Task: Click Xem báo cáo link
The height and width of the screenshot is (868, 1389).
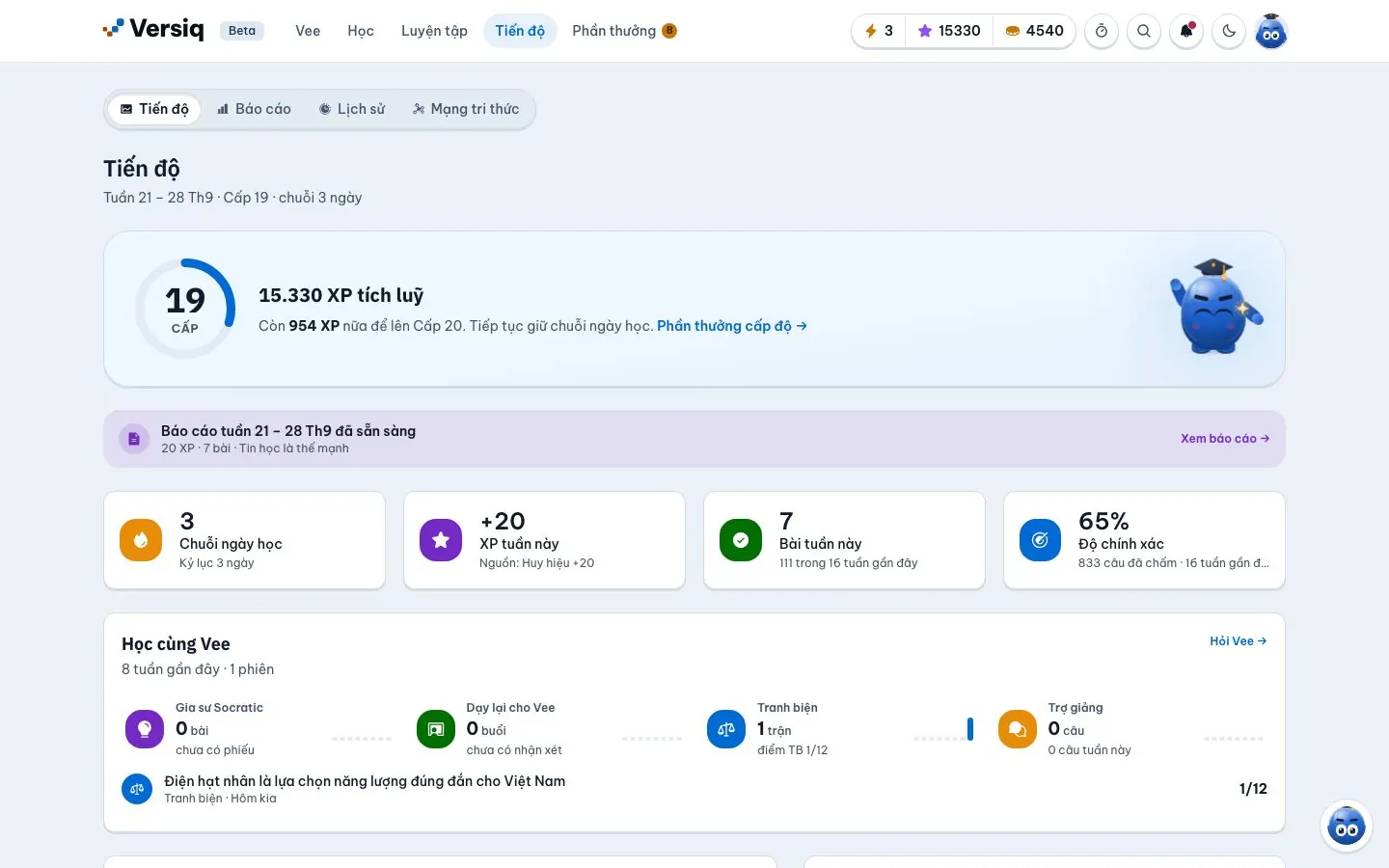Action: (x=1225, y=439)
